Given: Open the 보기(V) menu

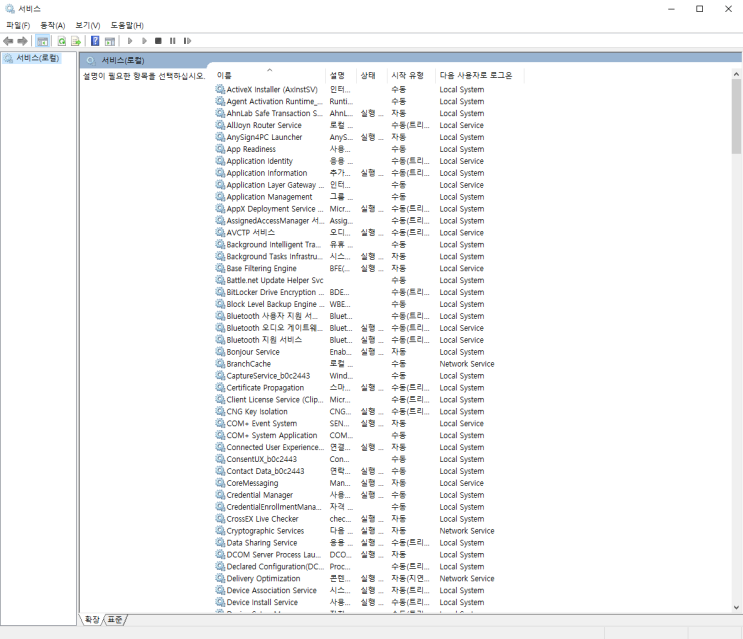Looking at the screenshot, I should tap(88, 25).
